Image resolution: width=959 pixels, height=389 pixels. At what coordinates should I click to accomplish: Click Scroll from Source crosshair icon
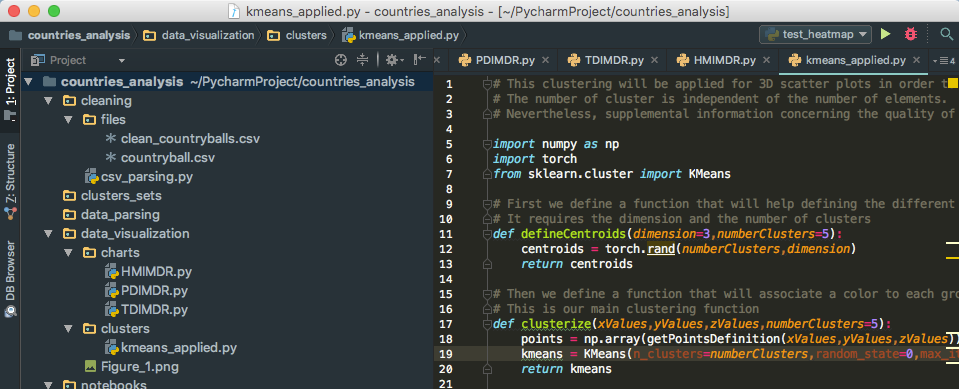coord(341,59)
